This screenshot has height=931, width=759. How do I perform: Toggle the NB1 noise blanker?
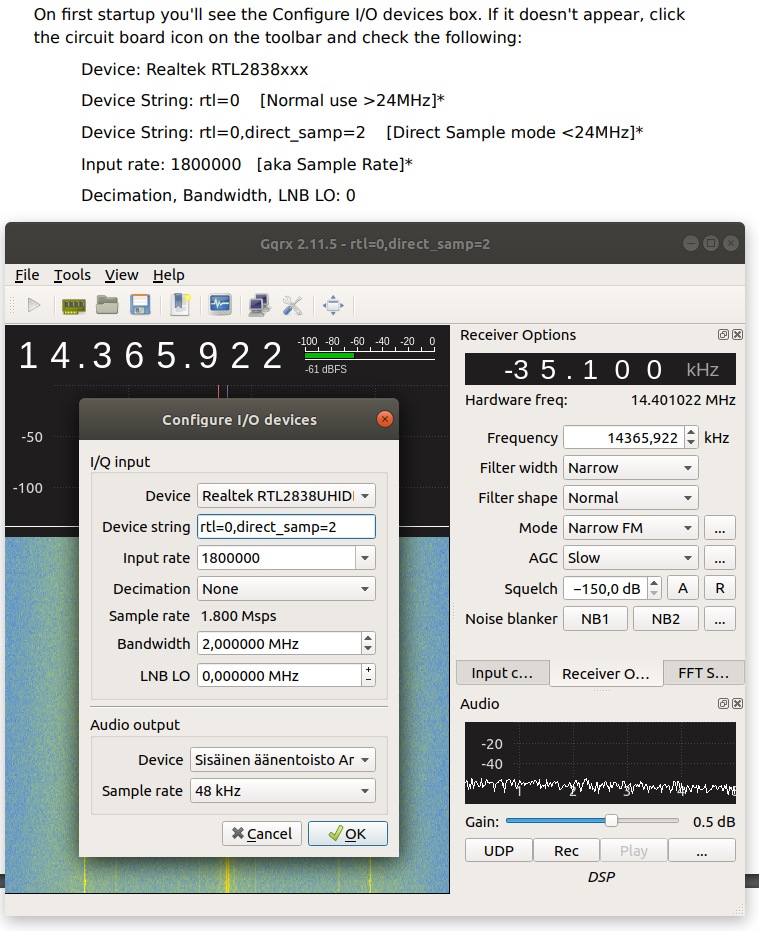pyautogui.click(x=595, y=619)
